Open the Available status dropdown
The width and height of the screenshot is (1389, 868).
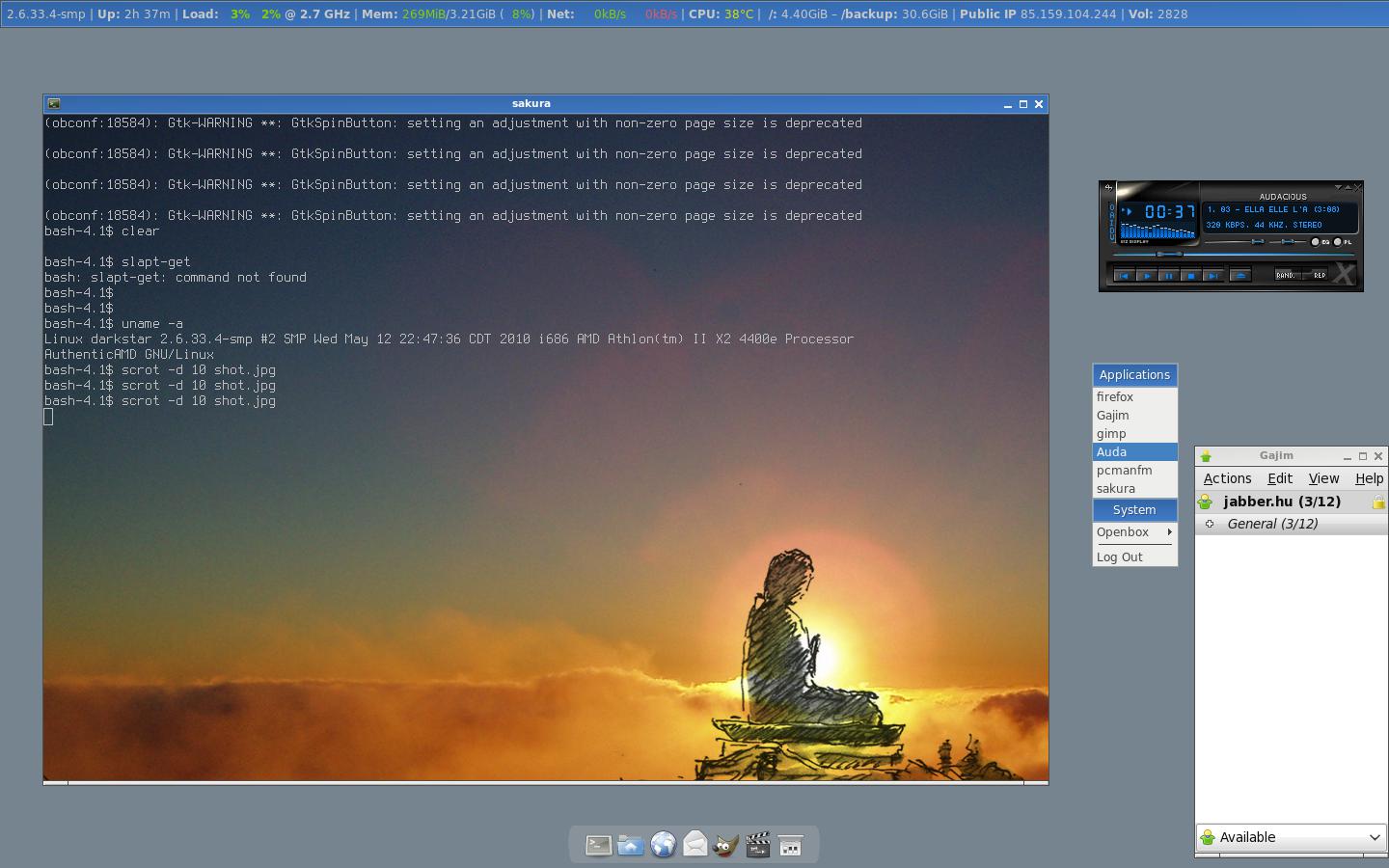click(1292, 837)
